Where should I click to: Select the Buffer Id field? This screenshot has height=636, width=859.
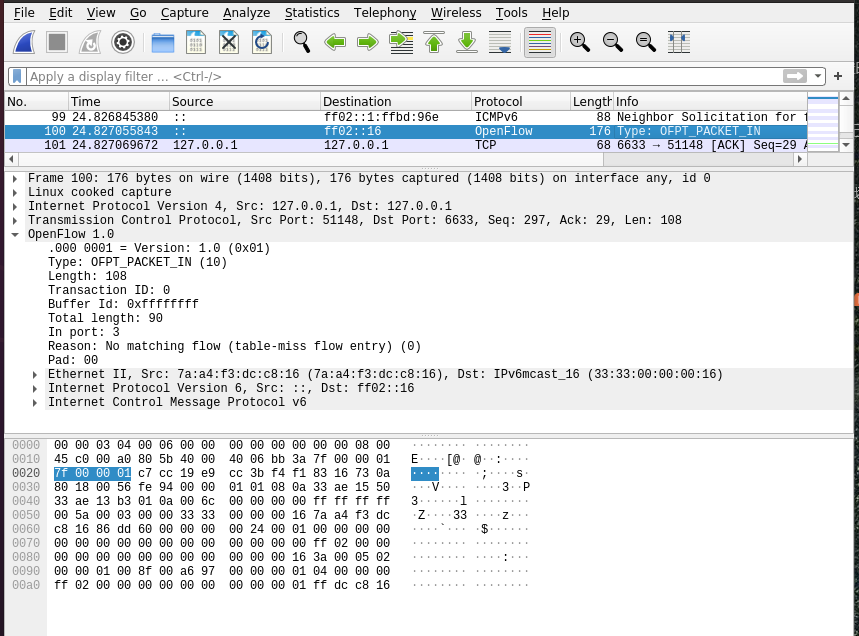point(123,305)
